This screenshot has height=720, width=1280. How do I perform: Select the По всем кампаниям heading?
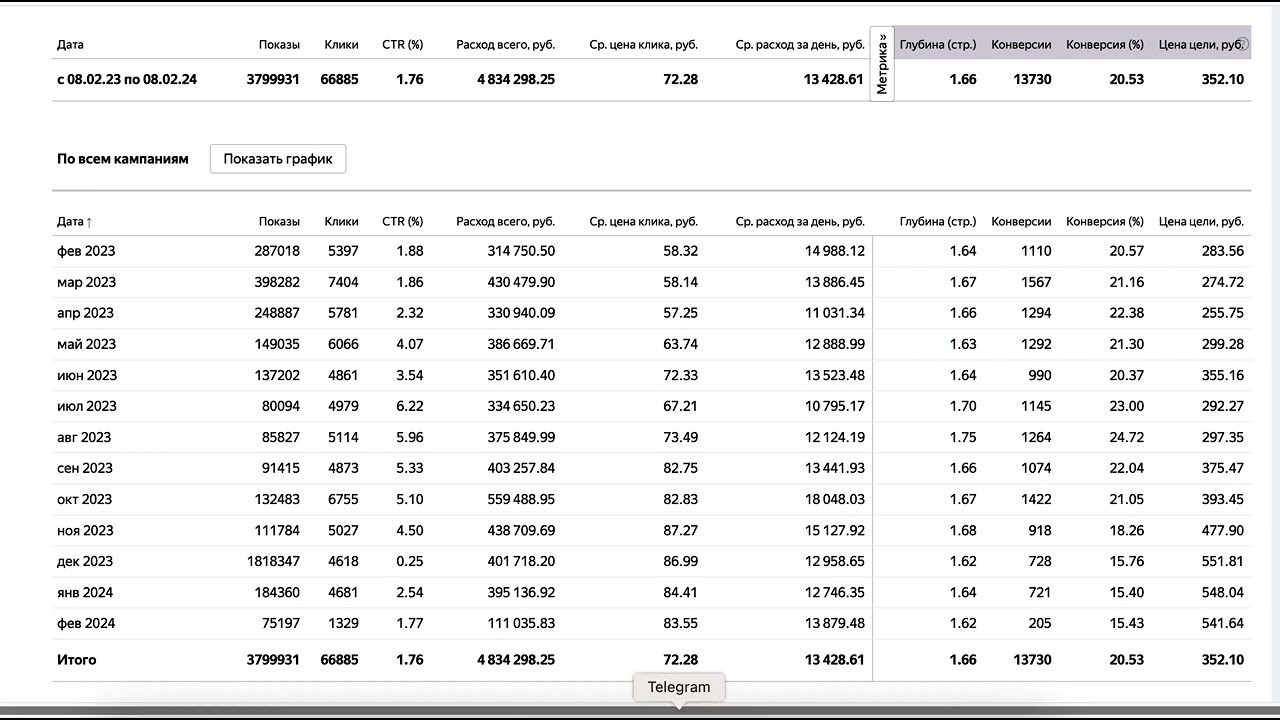click(x=123, y=158)
